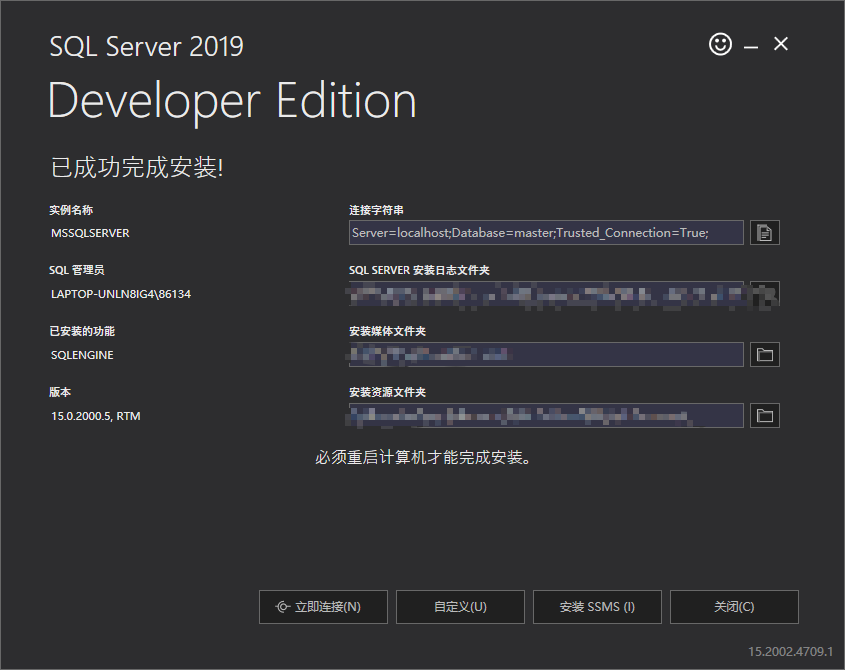
Task: Click the 安装日志文件夹 path field
Action: point(545,293)
